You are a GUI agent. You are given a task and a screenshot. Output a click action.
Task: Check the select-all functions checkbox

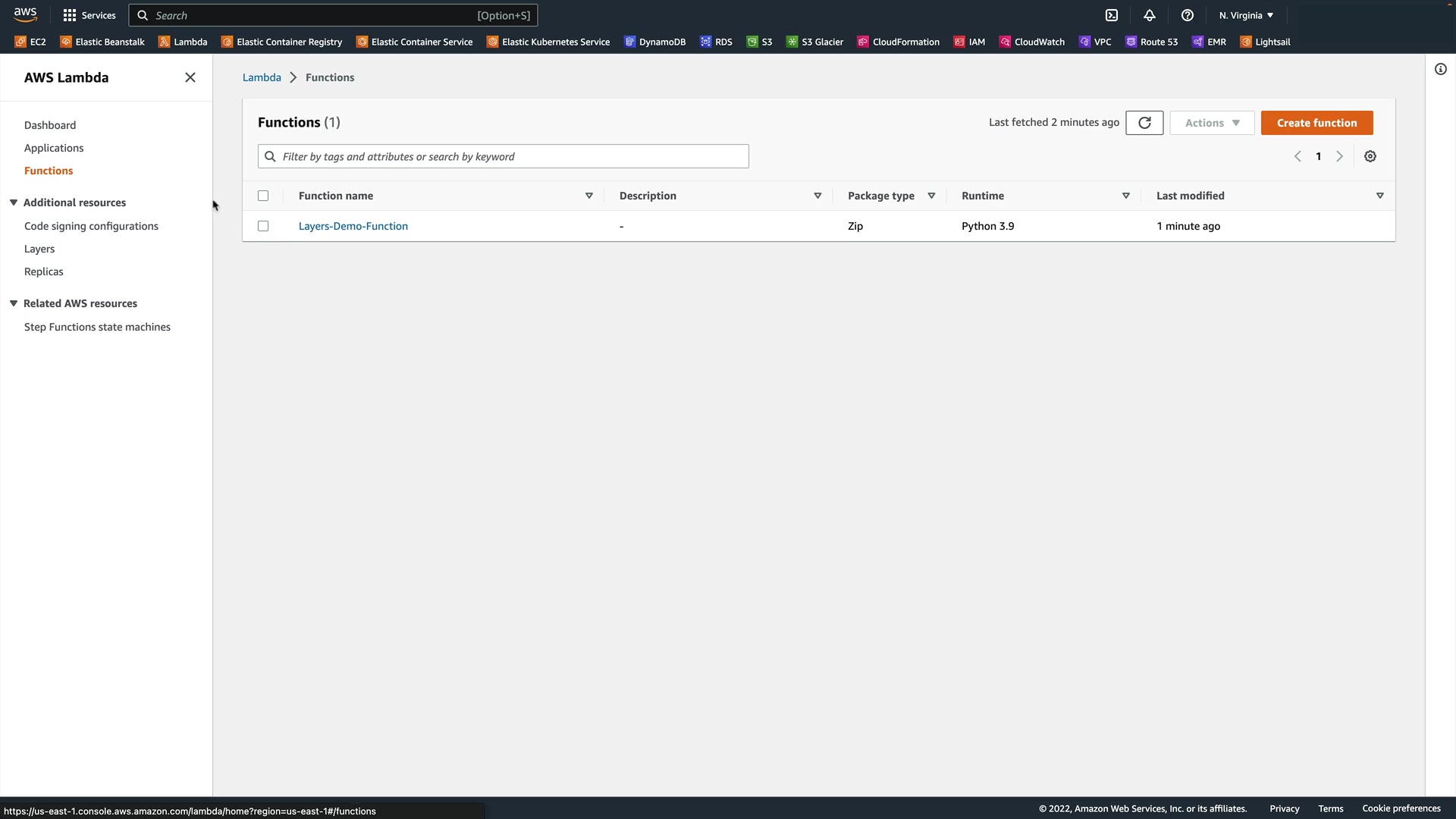pyautogui.click(x=263, y=196)
